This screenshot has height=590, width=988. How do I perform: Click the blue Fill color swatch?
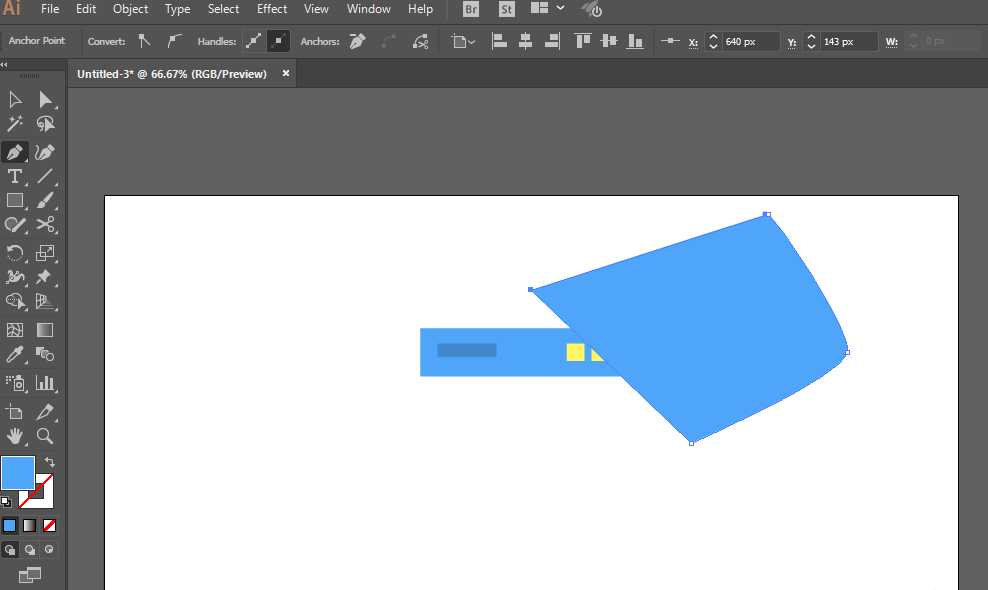pos(17,472)
